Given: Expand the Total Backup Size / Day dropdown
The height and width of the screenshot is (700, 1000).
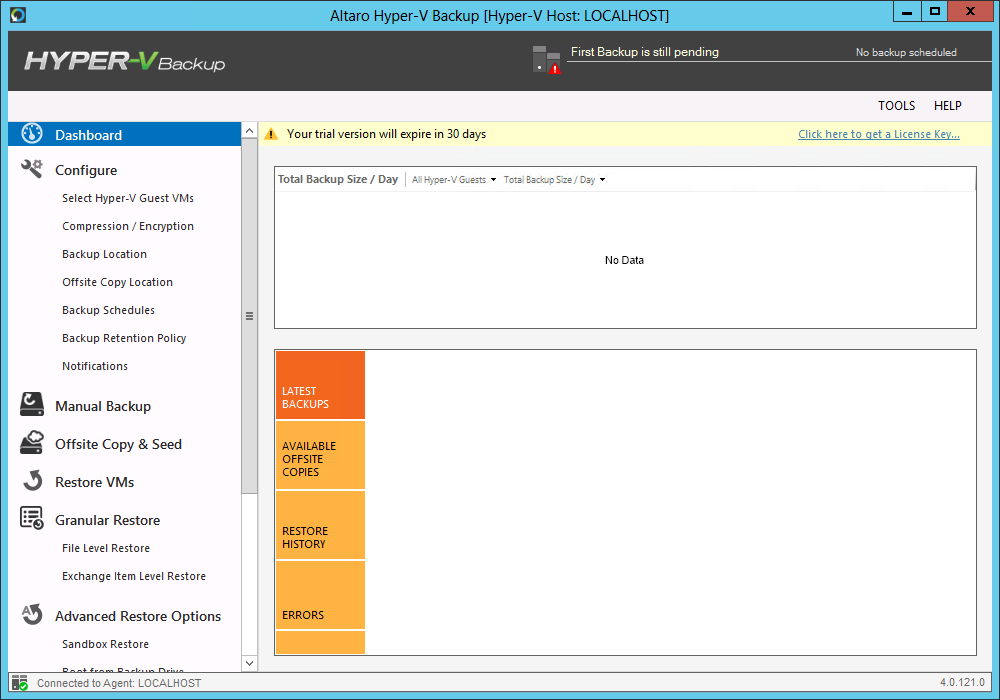Looking at the screenshot, I should point(554,180).
